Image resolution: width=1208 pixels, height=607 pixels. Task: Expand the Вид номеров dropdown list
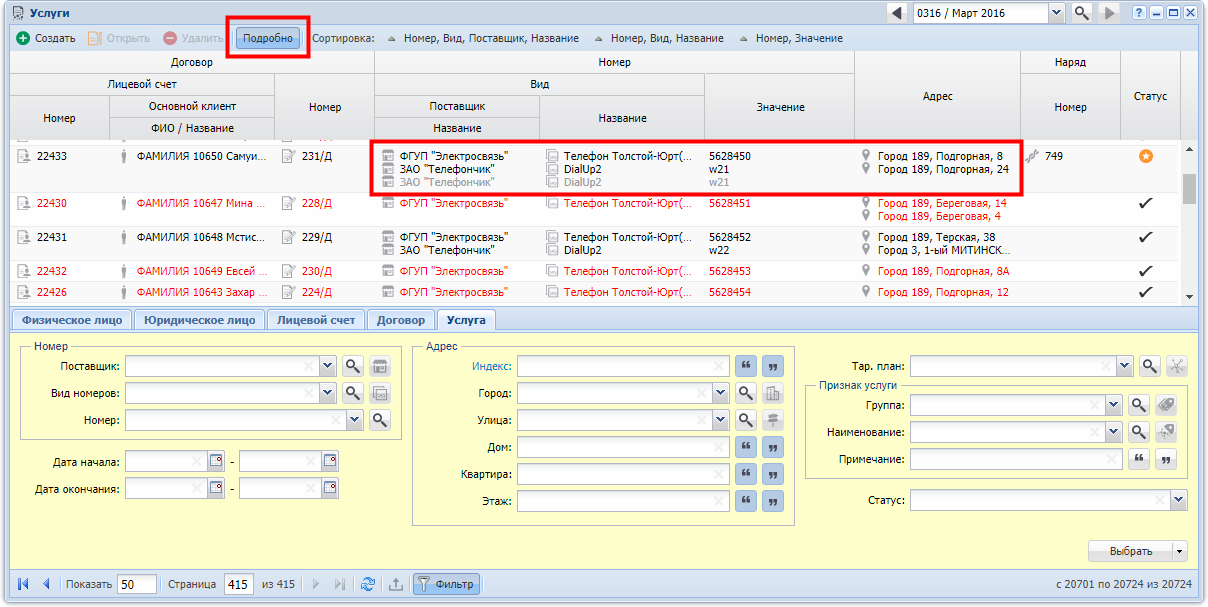click(x=328, y=393)
